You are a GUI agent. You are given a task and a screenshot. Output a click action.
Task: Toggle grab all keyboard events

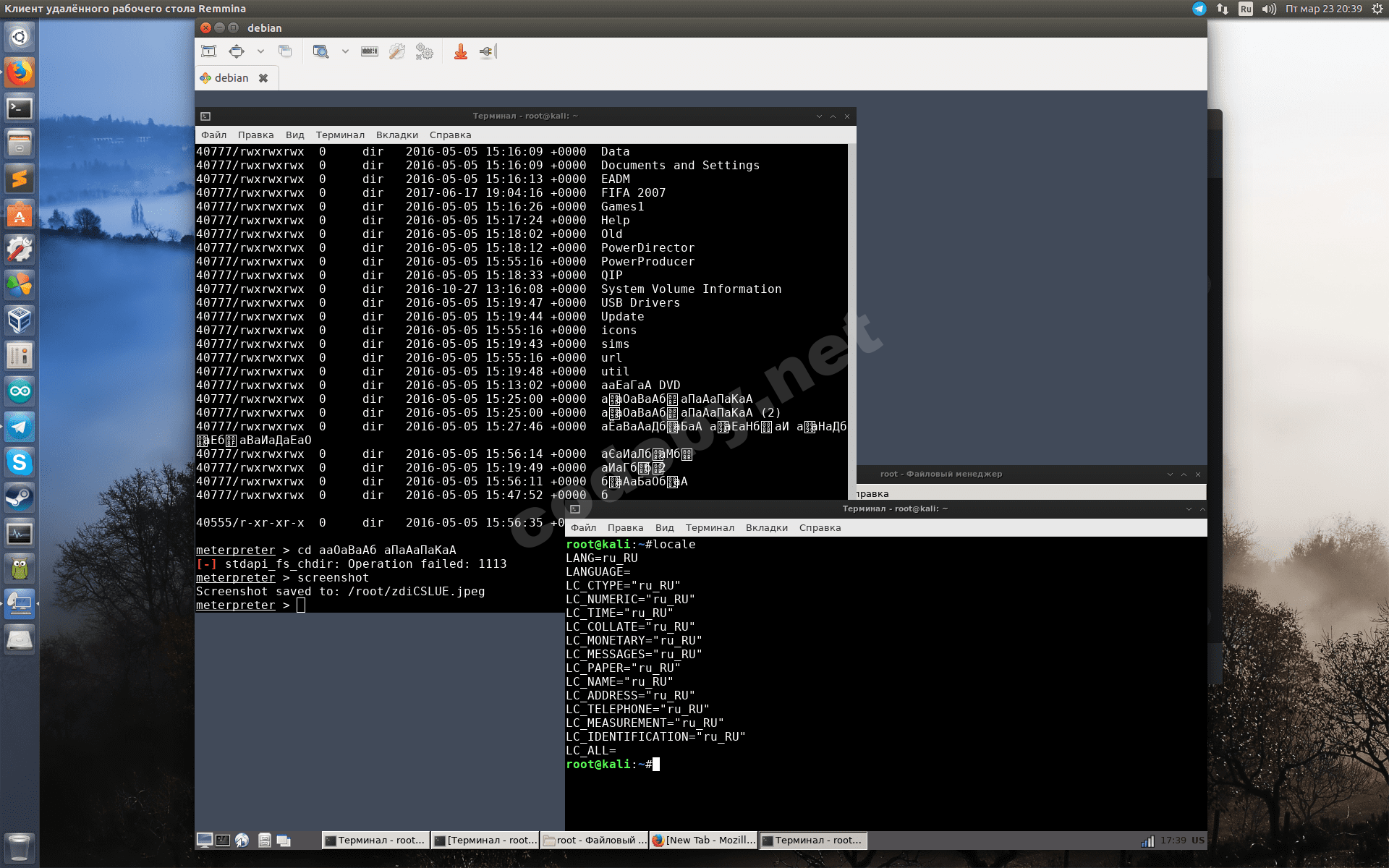[370, 51]
